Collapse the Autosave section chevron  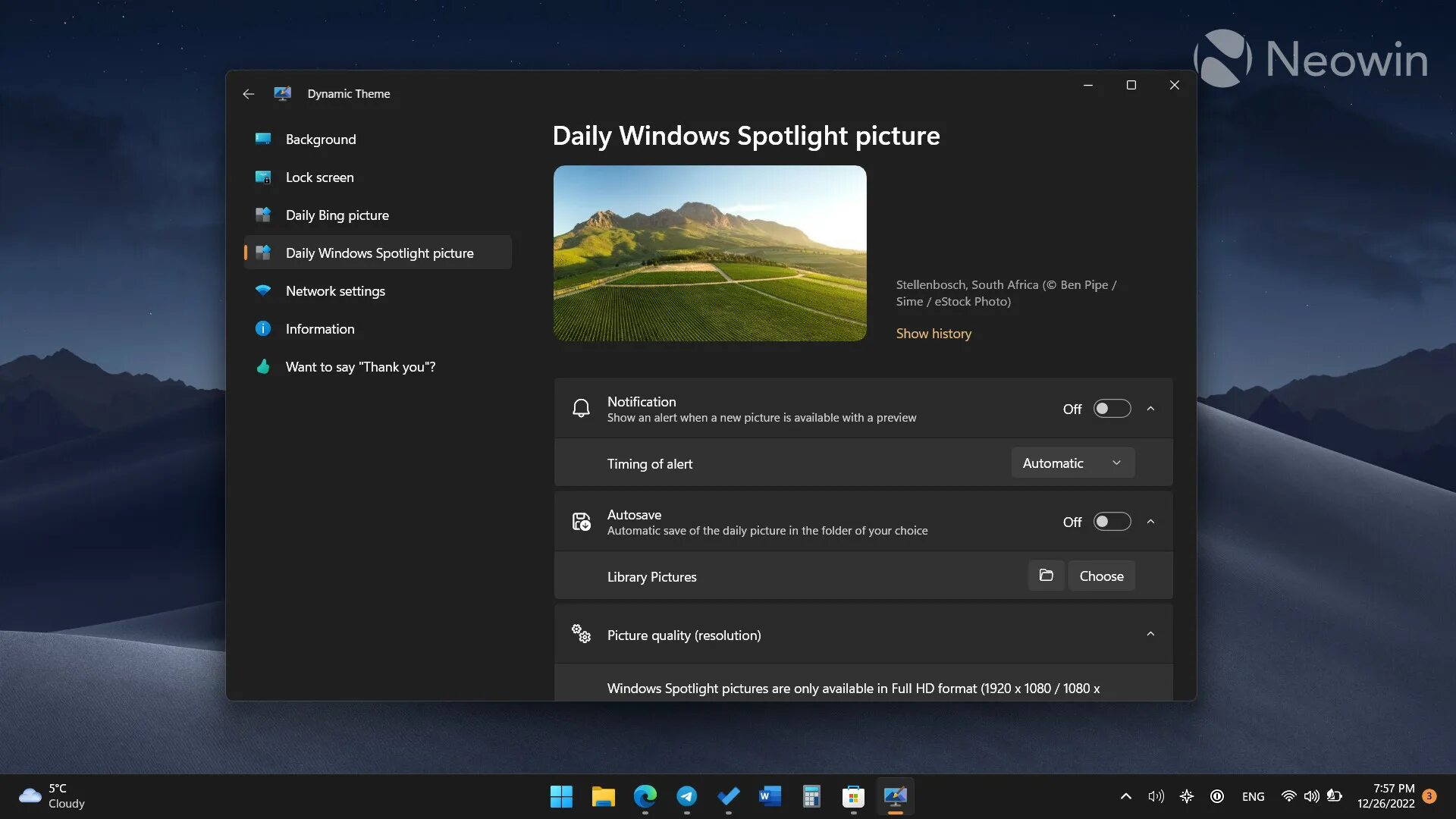[x=1151, y=521]
